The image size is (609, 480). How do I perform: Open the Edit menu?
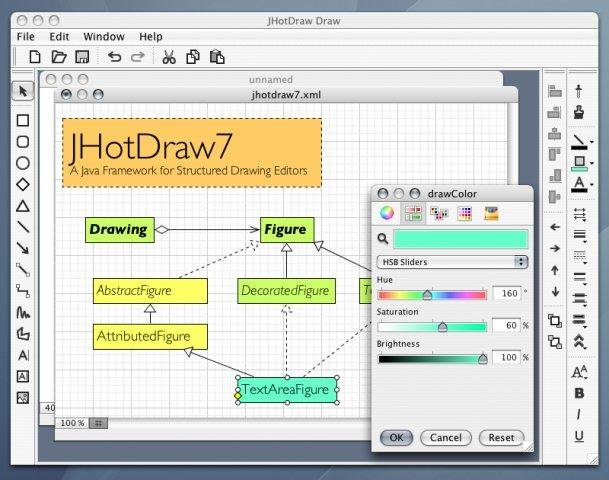pyautogui.click(x=59, y=37)
